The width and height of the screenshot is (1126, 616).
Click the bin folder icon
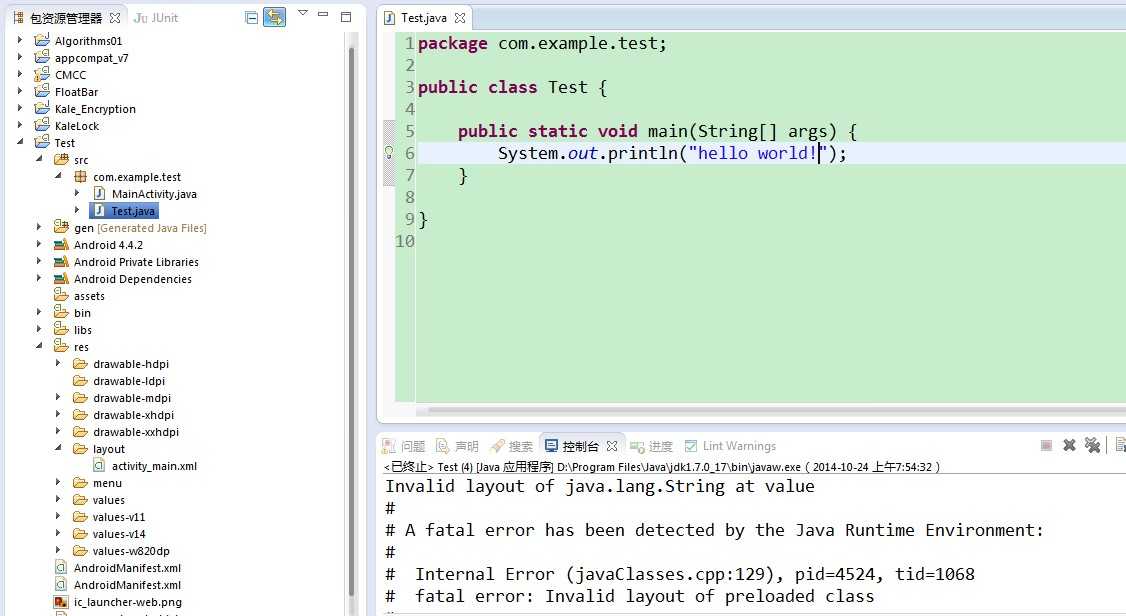(62, 312)
